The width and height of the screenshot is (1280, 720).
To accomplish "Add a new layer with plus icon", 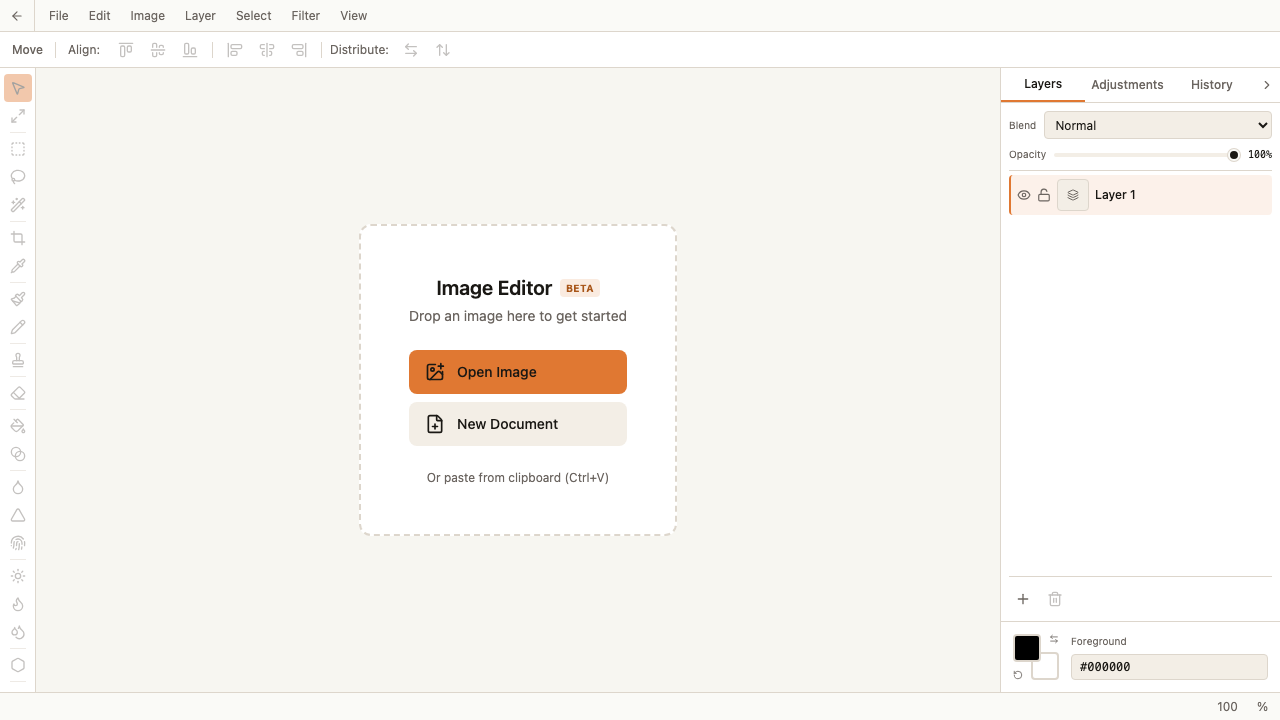I will pos(1023,599).
